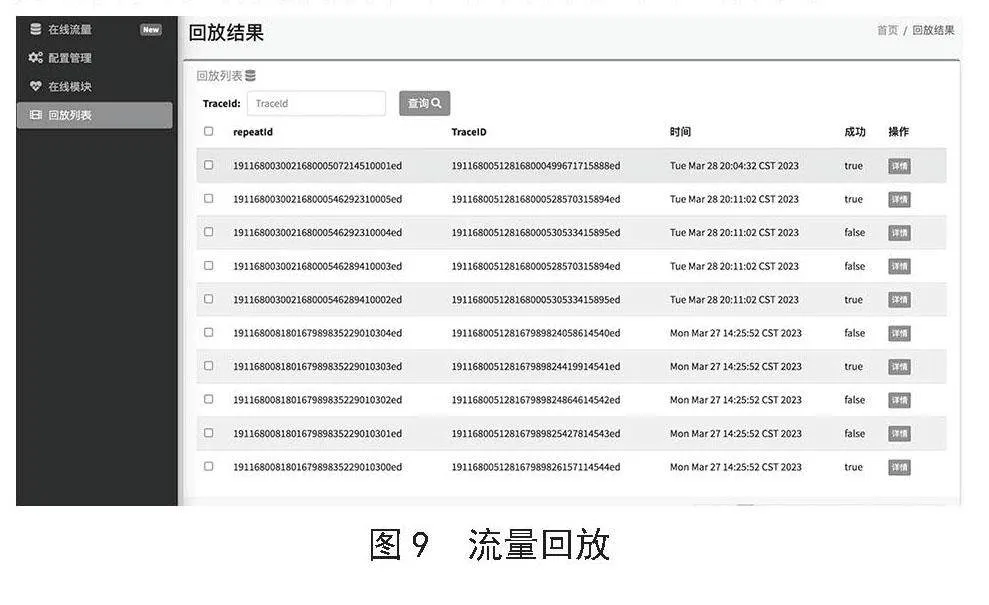The width and height of the screenshot is (989, 605).
Task: Click the film icon next to 回放列表
Action: click(35, 115)
